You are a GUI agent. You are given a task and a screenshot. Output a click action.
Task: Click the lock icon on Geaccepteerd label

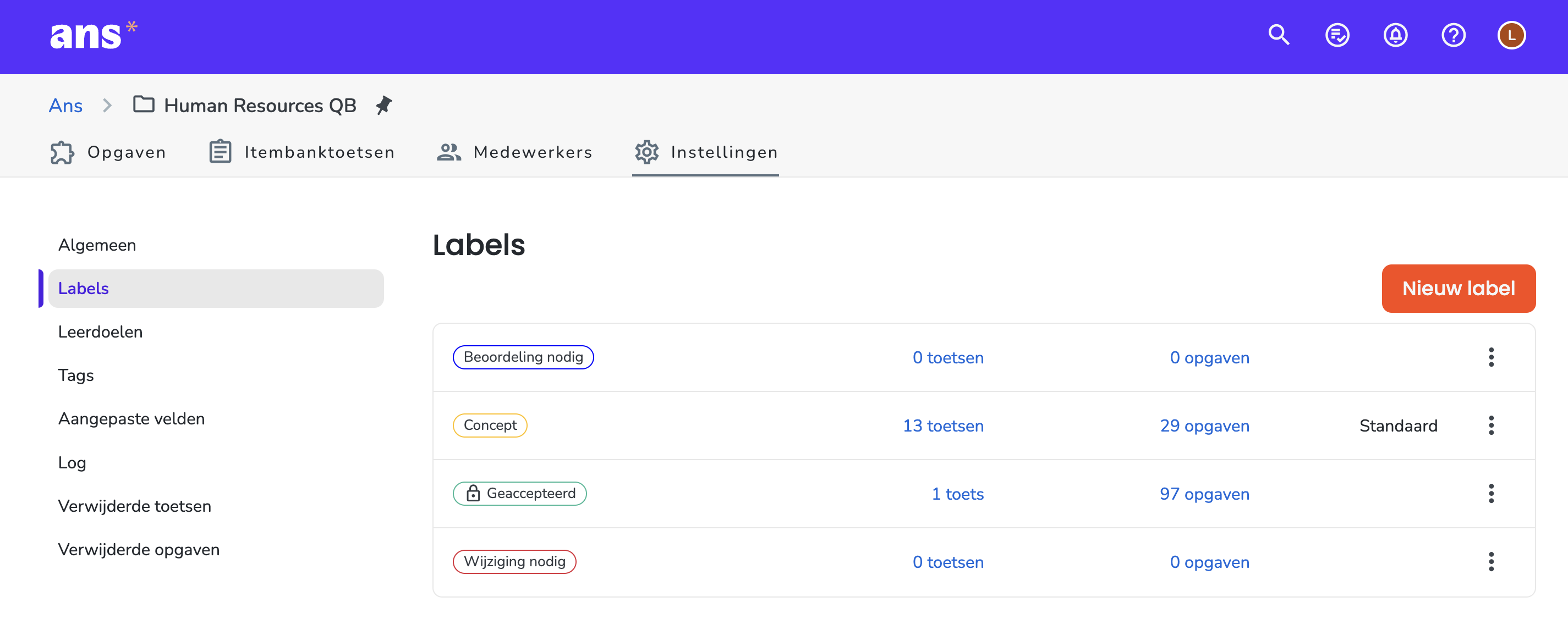tap(473, 493)
